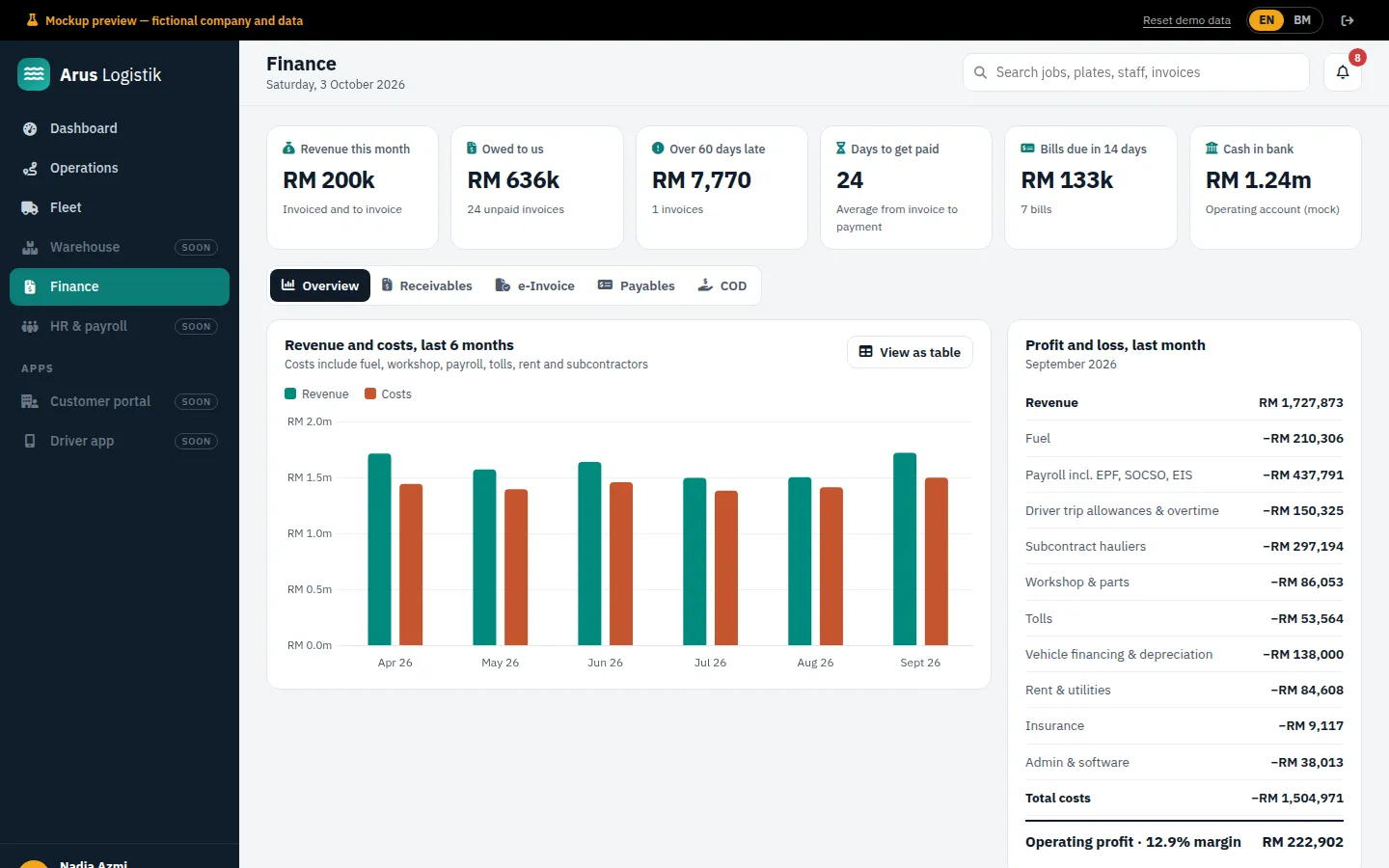The image size is (1389, 868).
Task: Click the search magnifier icon
Action: tap(980, 72)
